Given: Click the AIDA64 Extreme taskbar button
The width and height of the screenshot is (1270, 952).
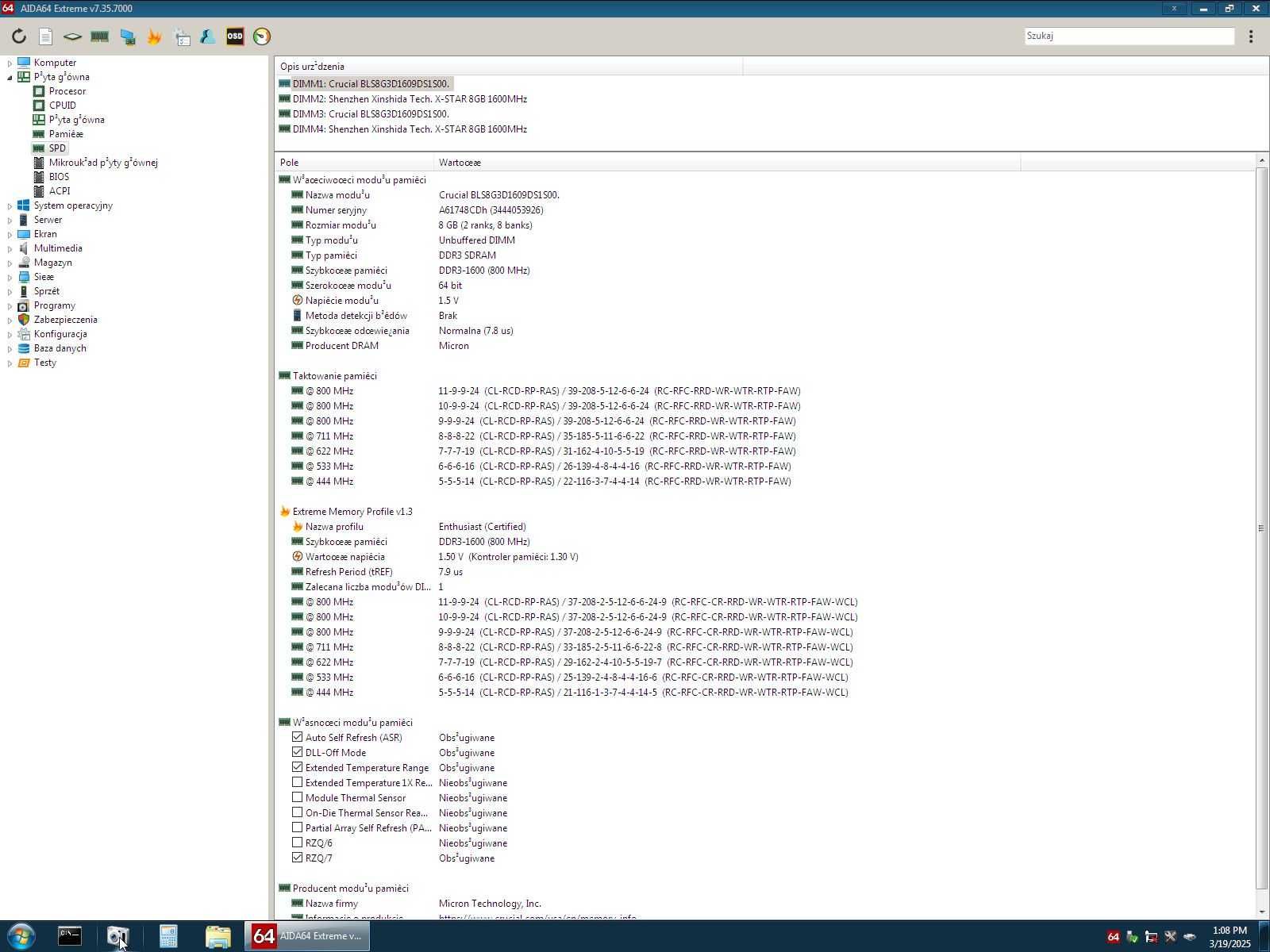Looking at the screenshot, I should coord(307,936).
